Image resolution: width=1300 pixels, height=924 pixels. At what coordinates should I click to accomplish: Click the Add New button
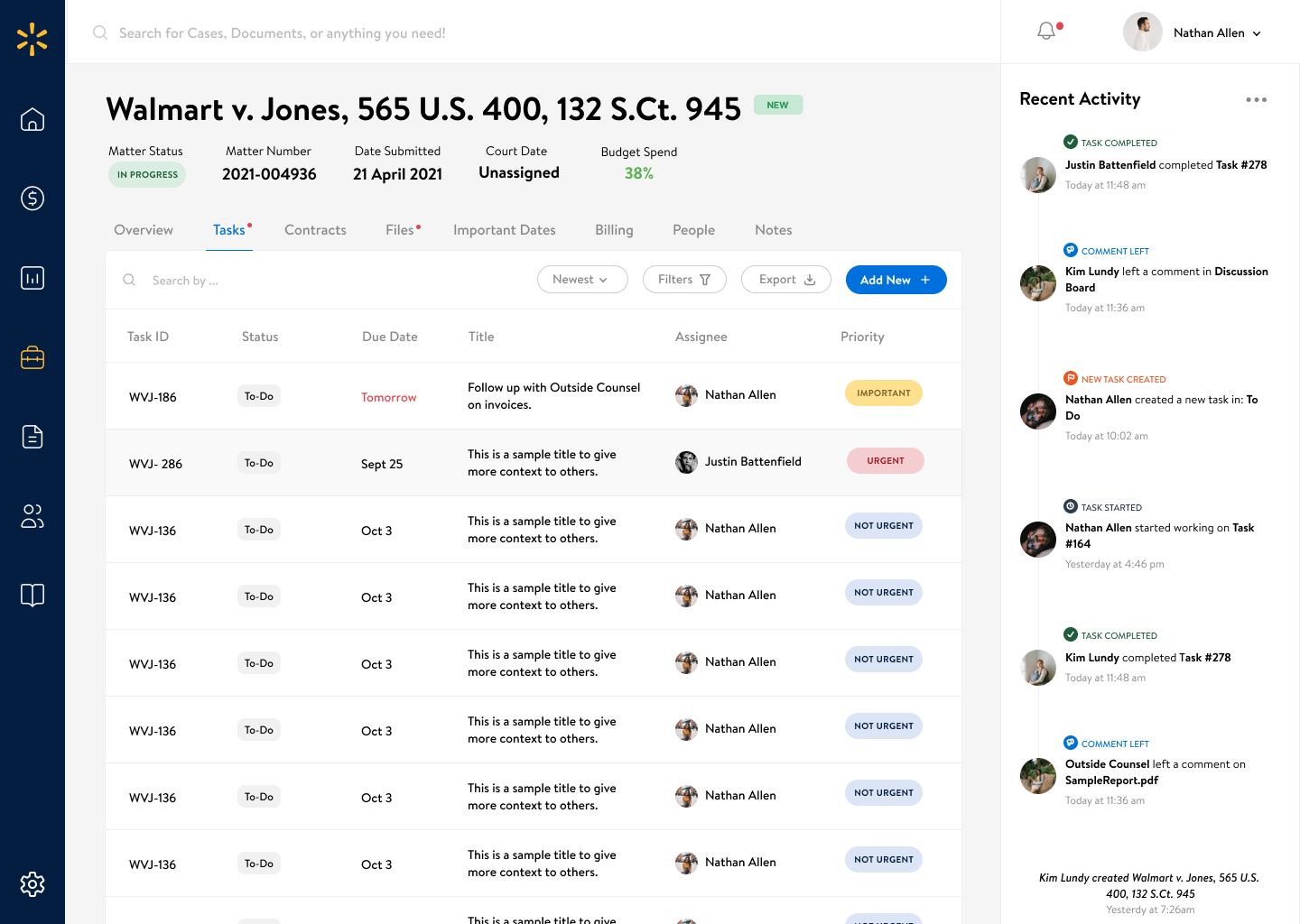tap(896, 280)
